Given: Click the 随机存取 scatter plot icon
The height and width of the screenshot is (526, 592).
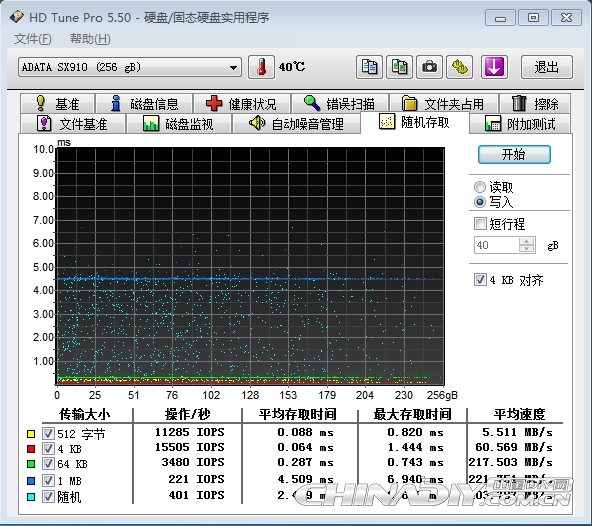Looking at the screenshot, I should [387, 122].
